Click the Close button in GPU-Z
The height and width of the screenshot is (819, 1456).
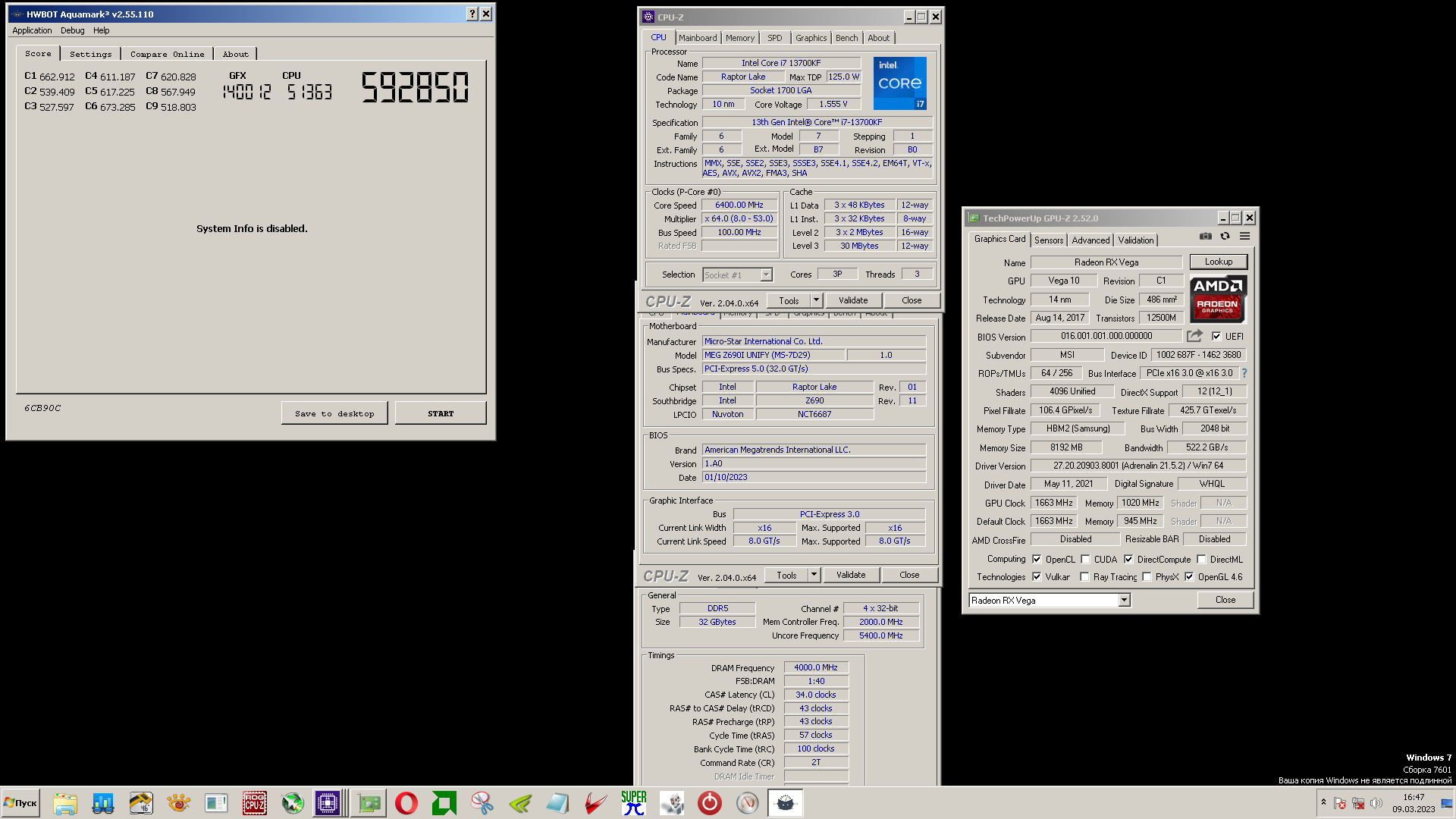(1225, 600)
